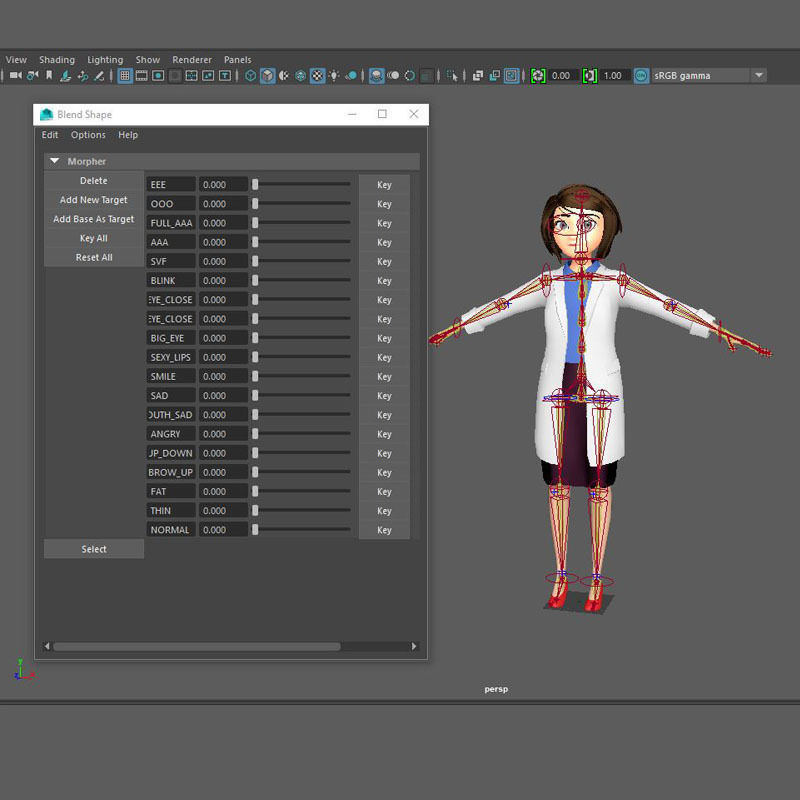800x800 pixels.
Task: Open the View panel menu
Action: click(x=16, y=60)
